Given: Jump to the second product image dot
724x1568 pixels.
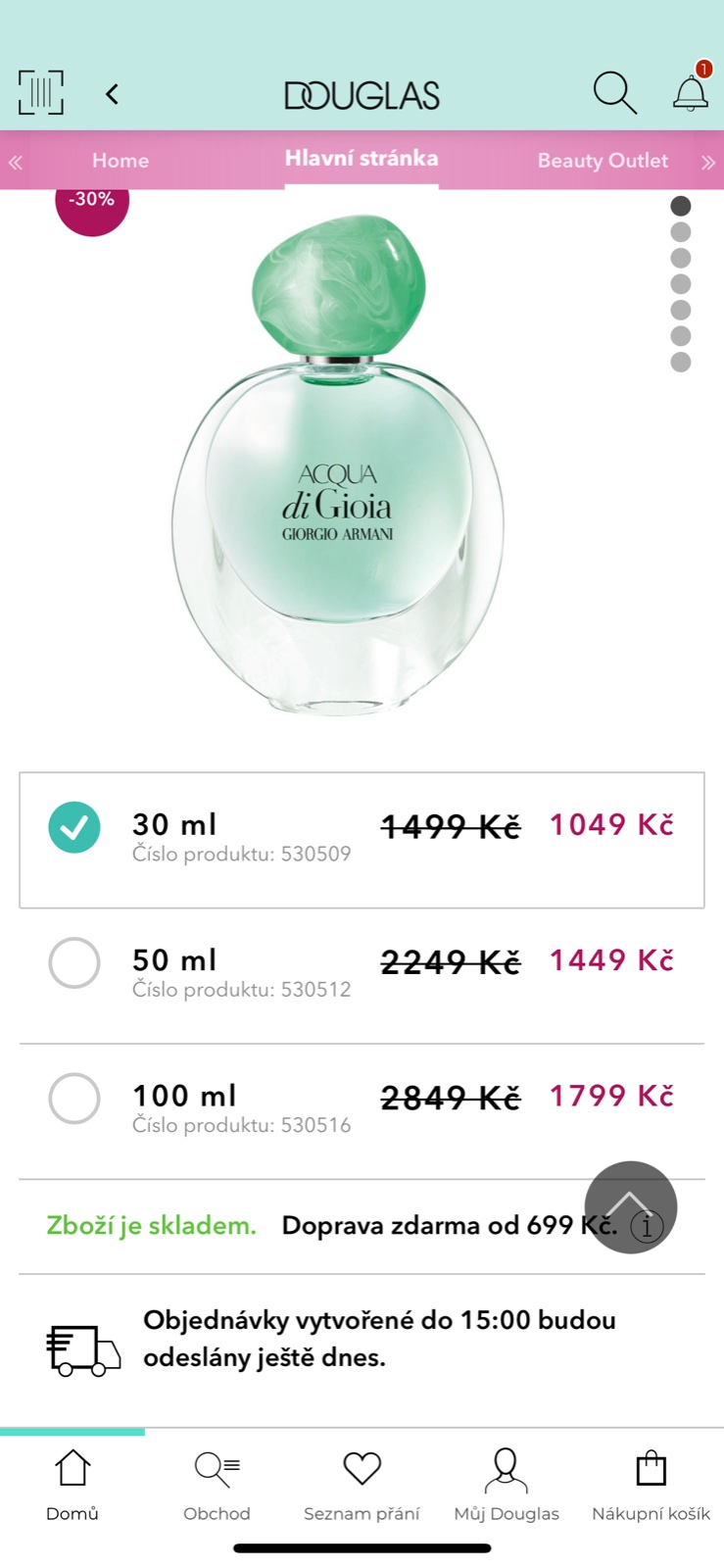Looking at the screenshot, I should [681, 232].
